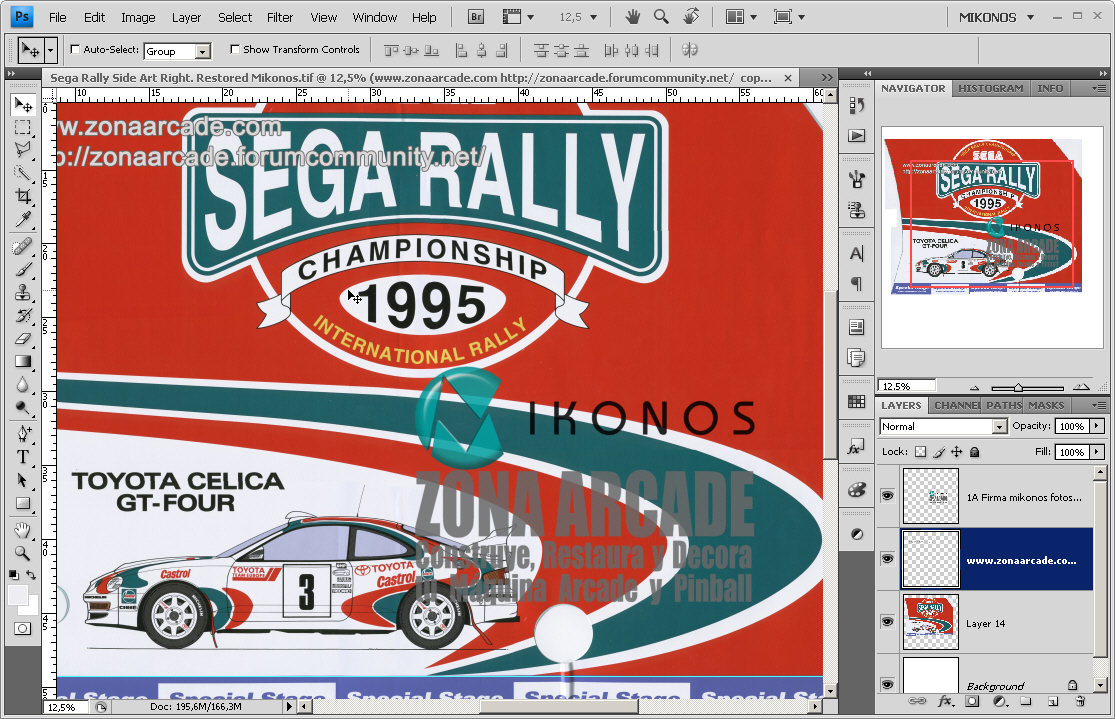The image size is (1115, 719).
Task: Open the Fill slider arrow
Action: tap(1097, 452)
